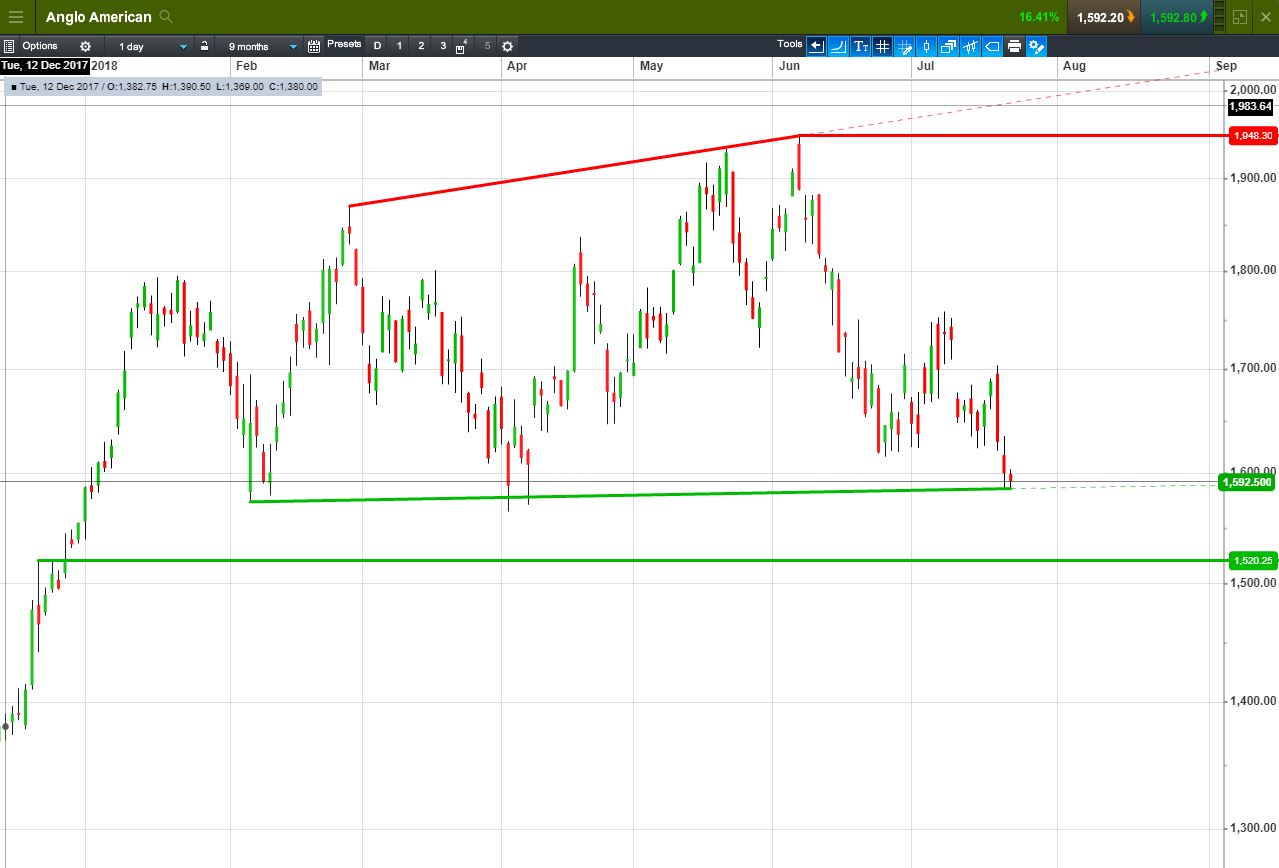Select preset 2
Viewport: 1279px width, 868px height.
click(x=421, y=46)
